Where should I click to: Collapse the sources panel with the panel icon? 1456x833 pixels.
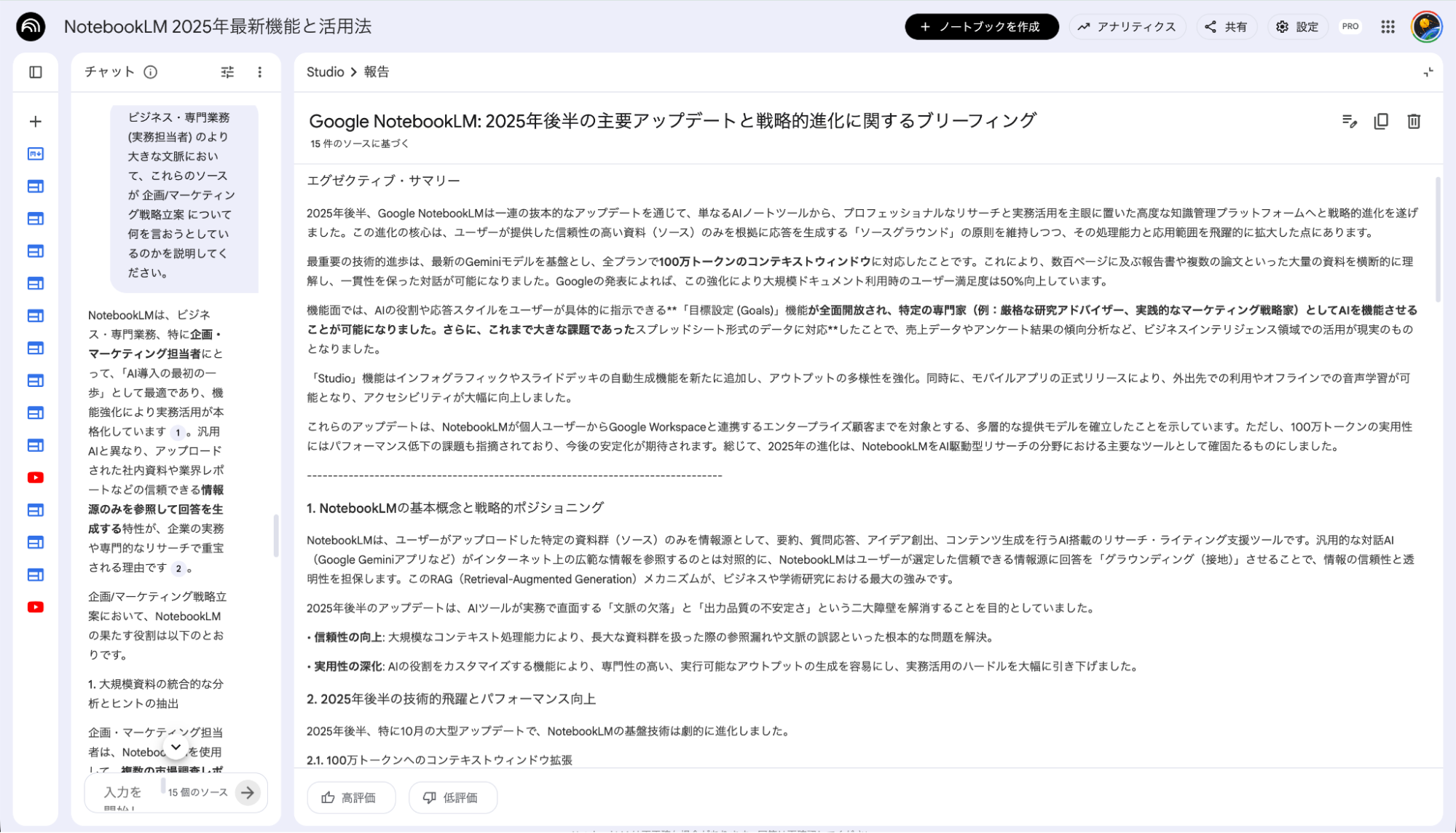[x=35, y=71]
